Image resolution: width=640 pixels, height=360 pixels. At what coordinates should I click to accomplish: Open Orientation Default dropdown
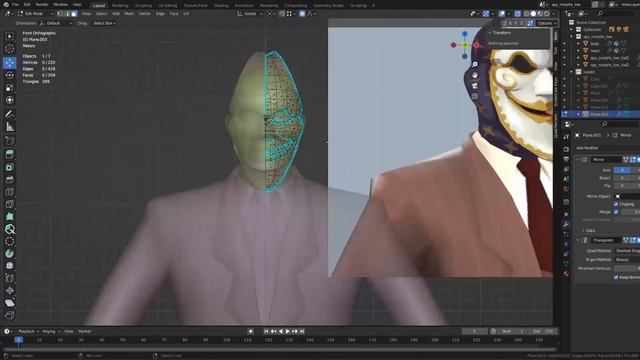click(56, 23)
